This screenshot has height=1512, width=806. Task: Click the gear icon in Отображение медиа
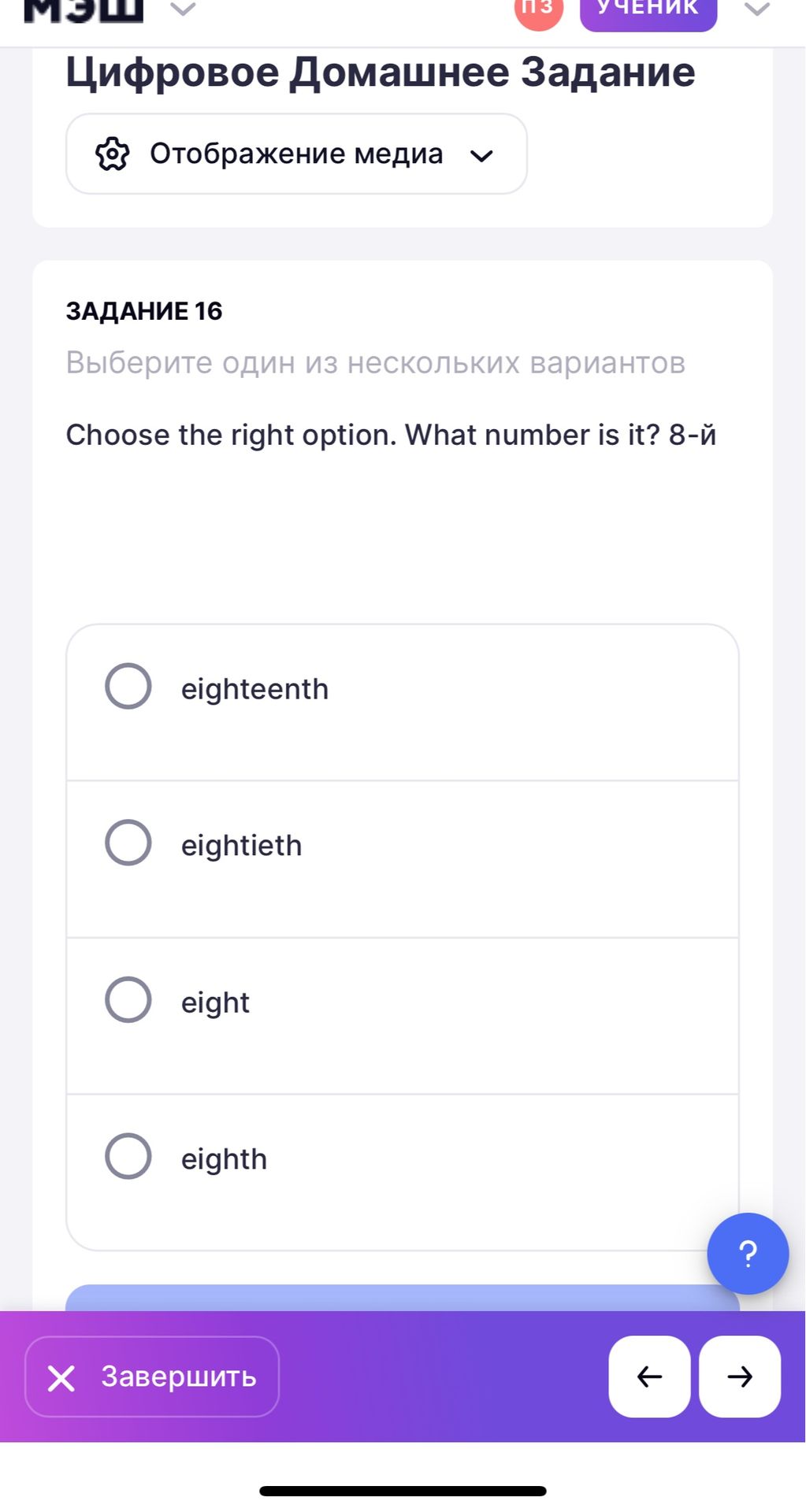pos(113,154)
